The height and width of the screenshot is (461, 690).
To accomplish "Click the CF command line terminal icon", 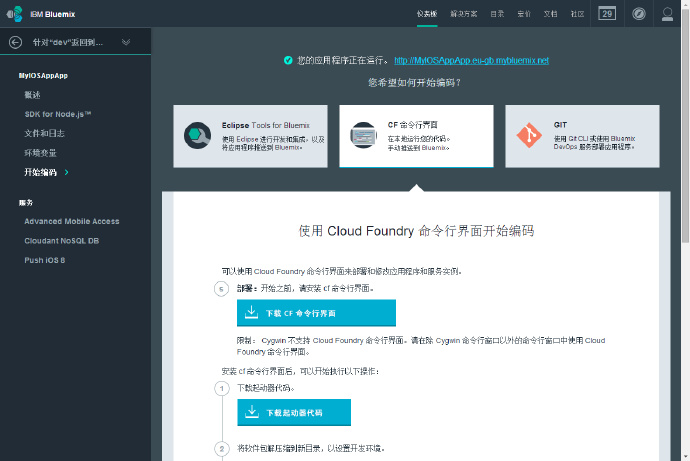I will (363, 135).
